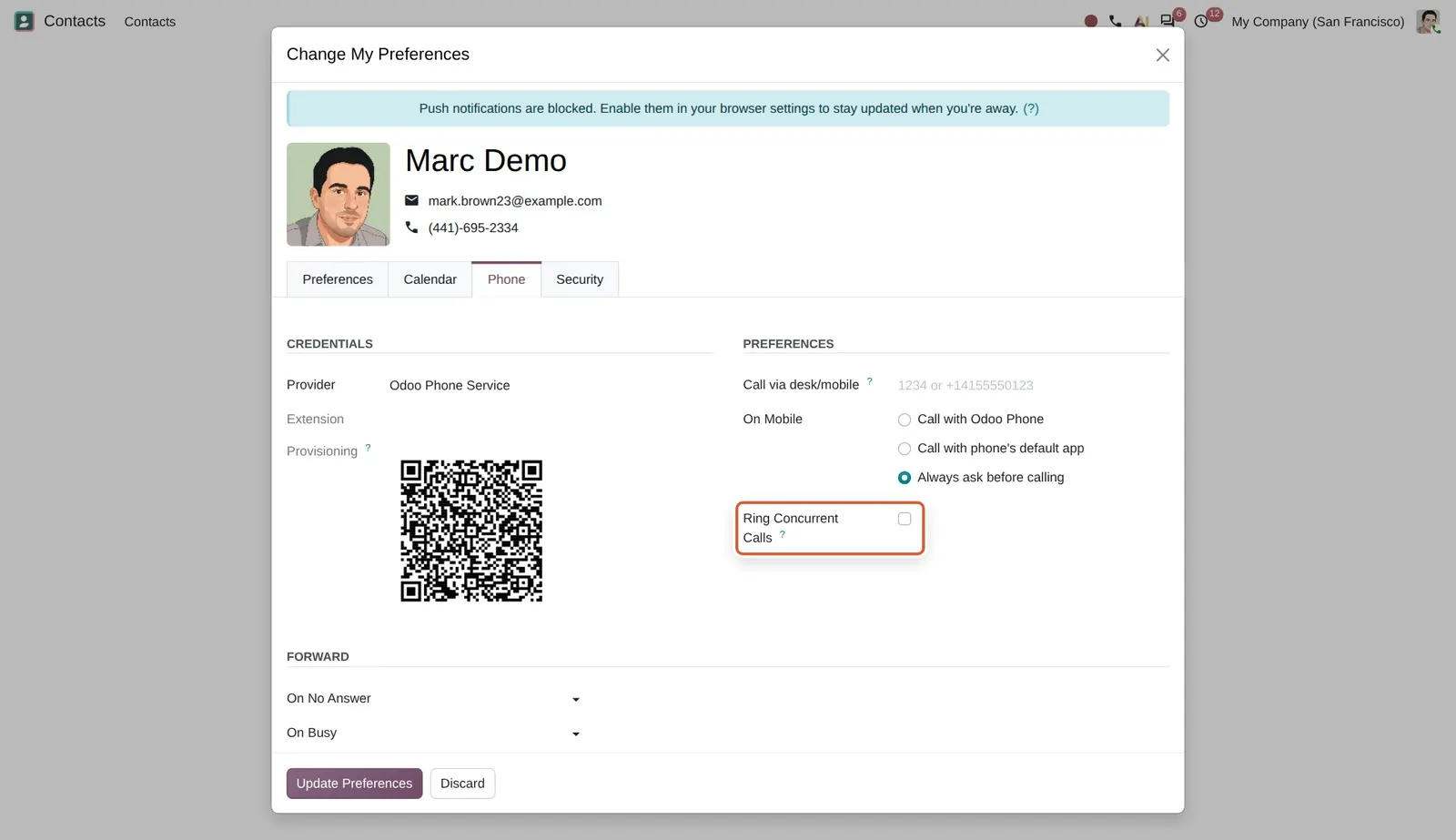The image size is (1456, 840).
Task: Switch to the Preferences tab
Action: (338, 279)
